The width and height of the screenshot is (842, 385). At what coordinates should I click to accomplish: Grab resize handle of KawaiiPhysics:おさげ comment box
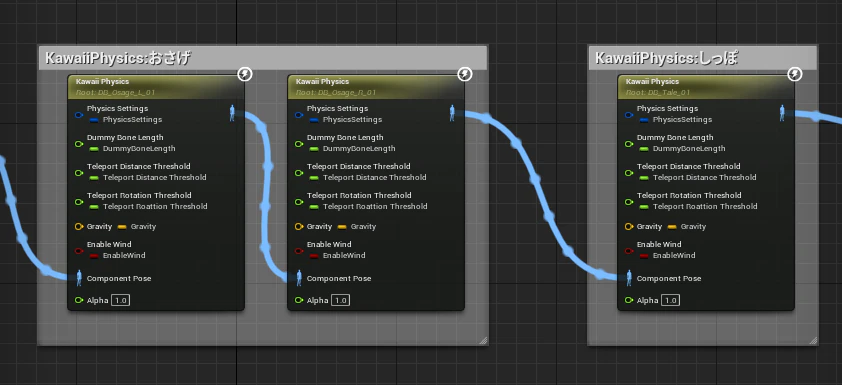483,340
